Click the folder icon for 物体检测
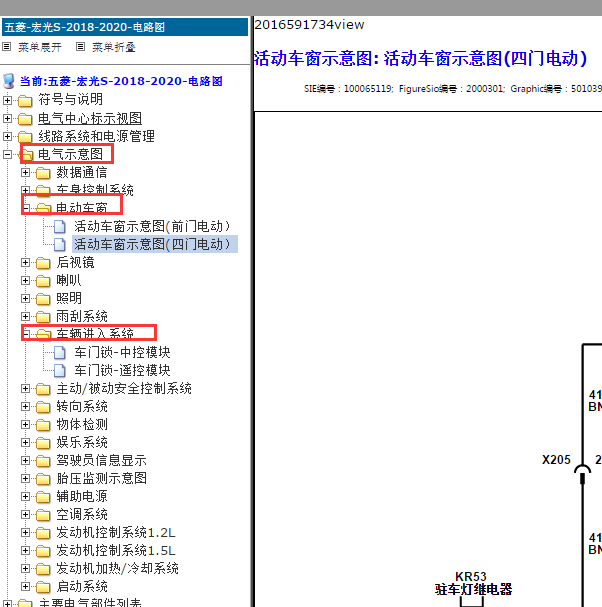602x607 pixels. [x=43, y=425]
